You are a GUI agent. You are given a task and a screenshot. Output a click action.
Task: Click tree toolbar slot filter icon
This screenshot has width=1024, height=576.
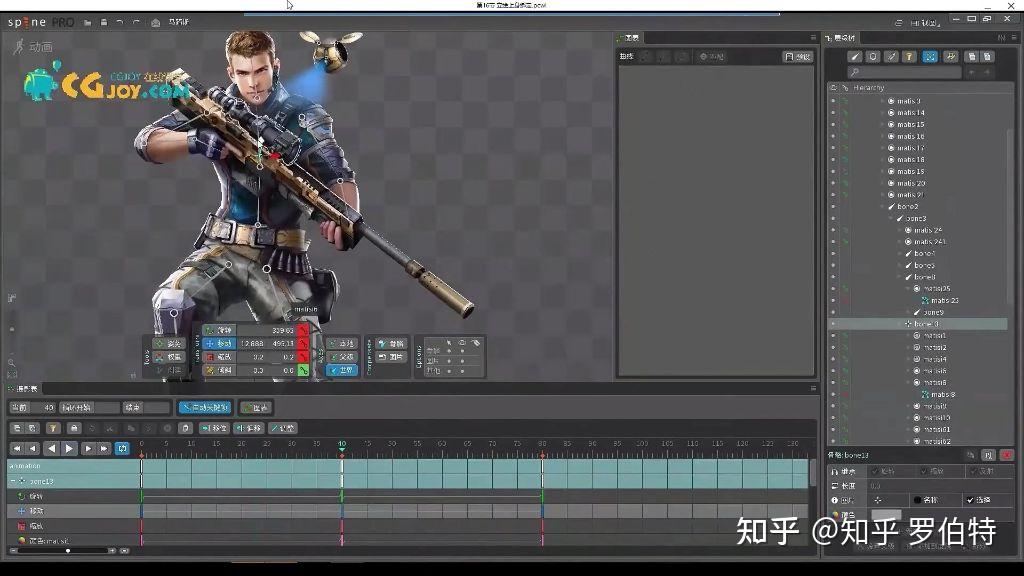click(873, 57)
